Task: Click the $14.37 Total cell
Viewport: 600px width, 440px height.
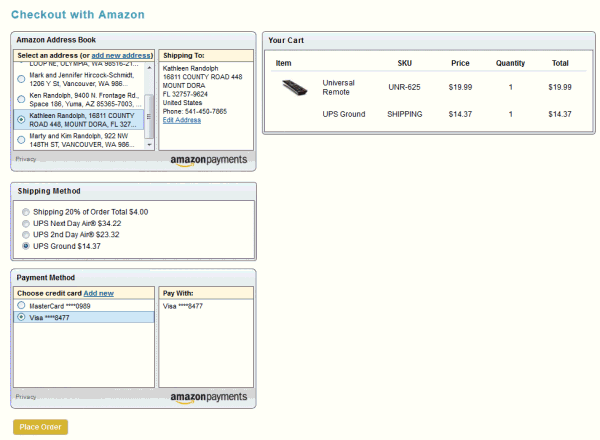Action: (560, 114)
